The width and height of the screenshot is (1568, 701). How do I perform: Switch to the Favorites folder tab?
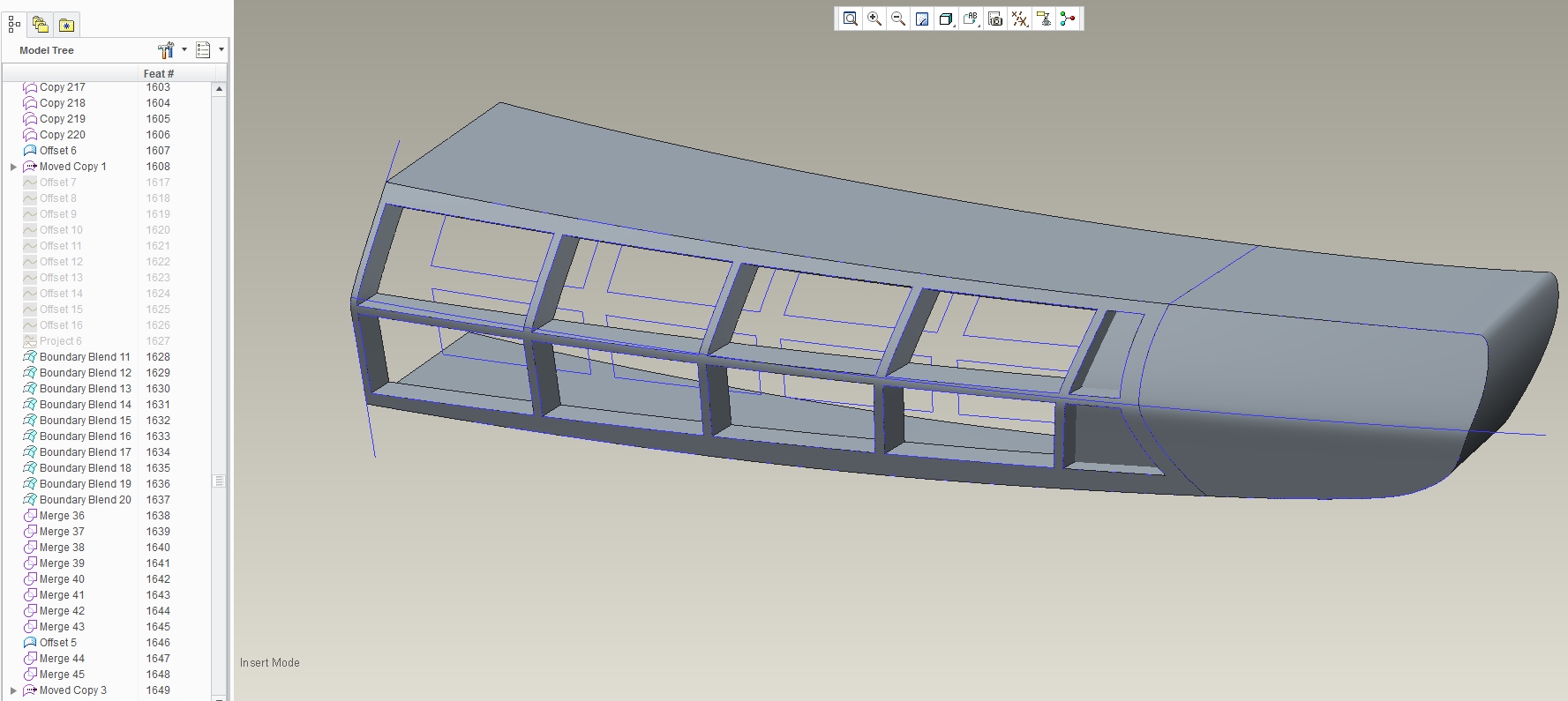[x=66, y=25]
